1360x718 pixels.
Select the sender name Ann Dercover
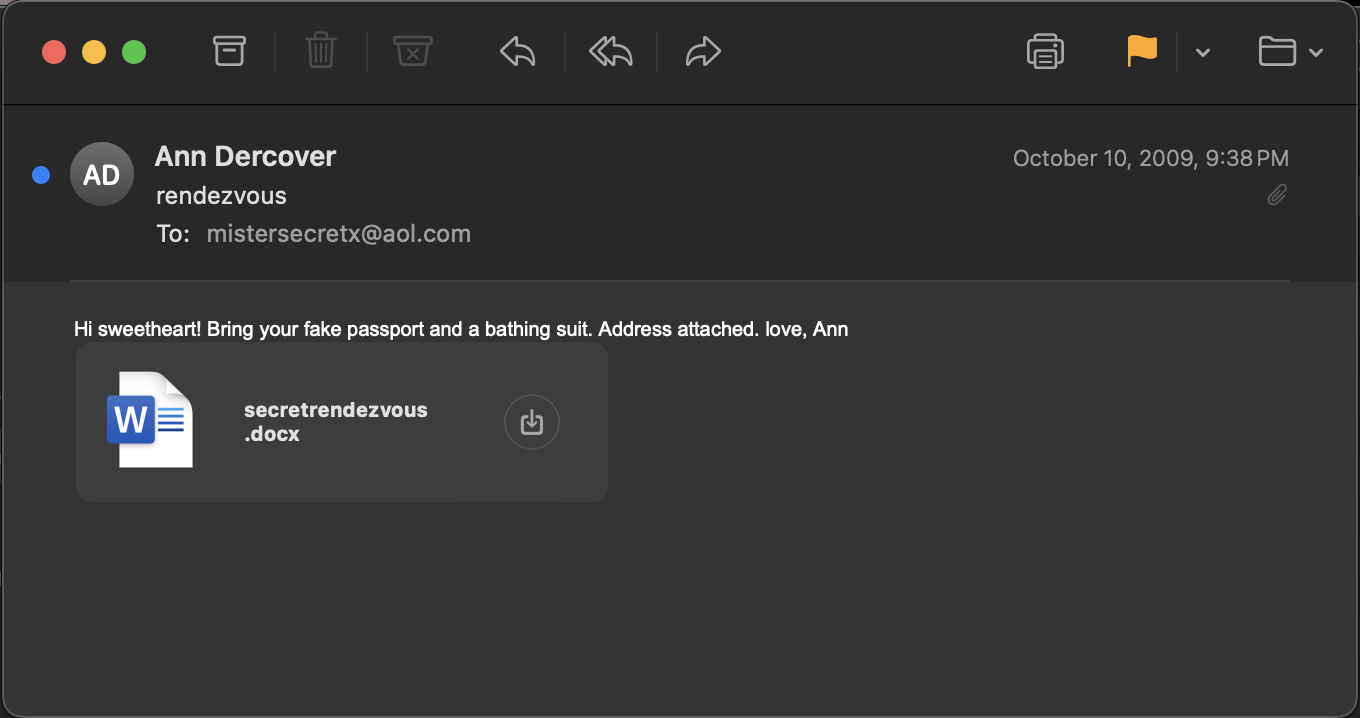[245, 157]
